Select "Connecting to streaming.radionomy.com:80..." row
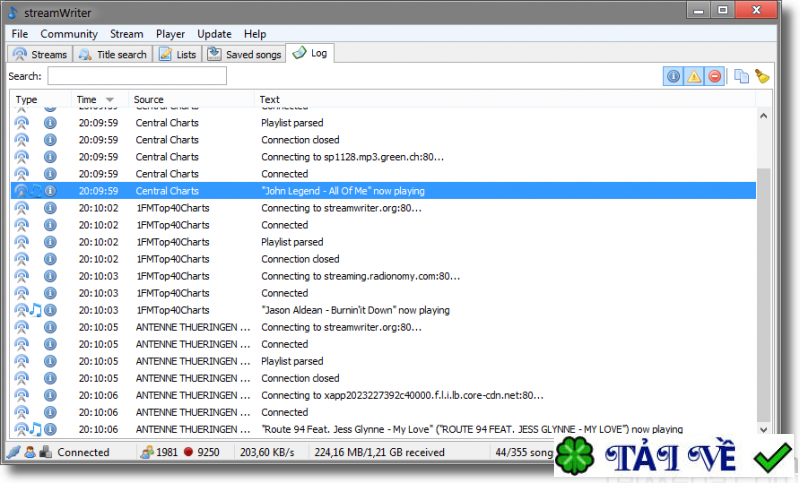The image size is (800, 483). coord(383,276)
